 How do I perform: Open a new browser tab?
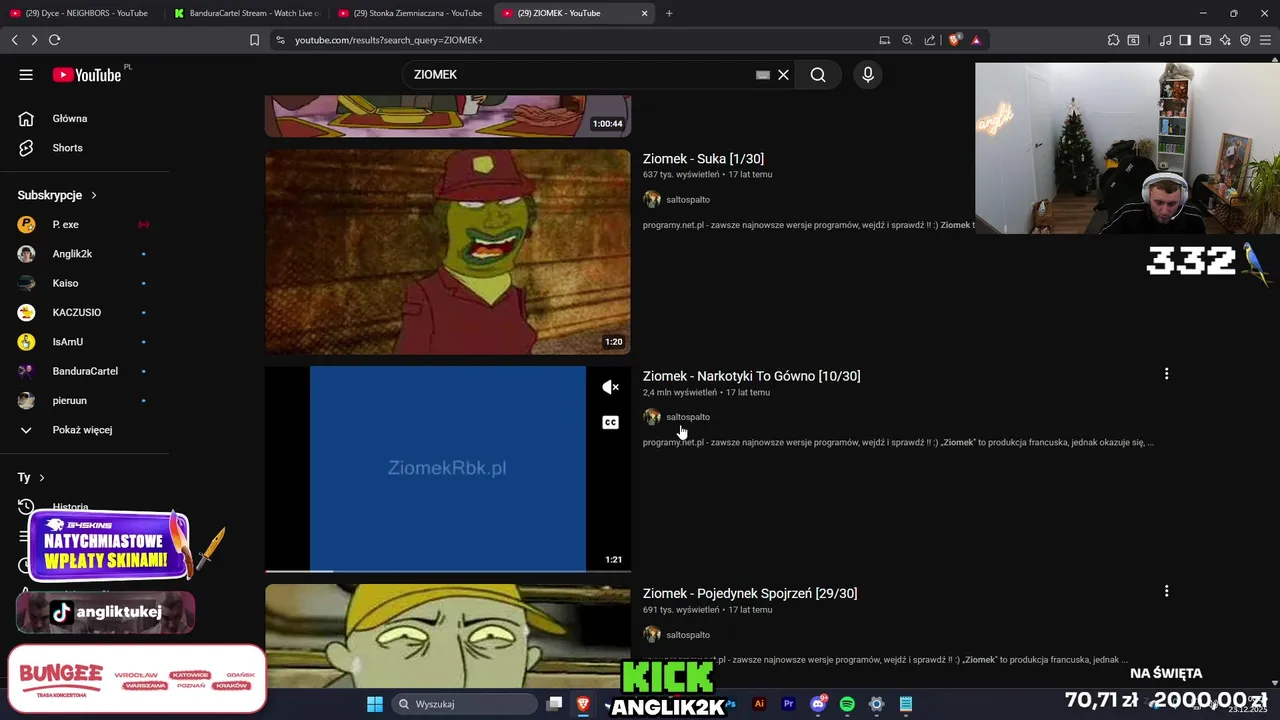[669, 13]
